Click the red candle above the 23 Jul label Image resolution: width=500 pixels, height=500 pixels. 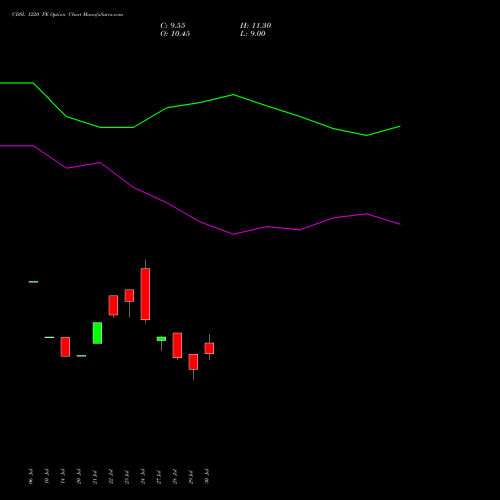(129, 295)
